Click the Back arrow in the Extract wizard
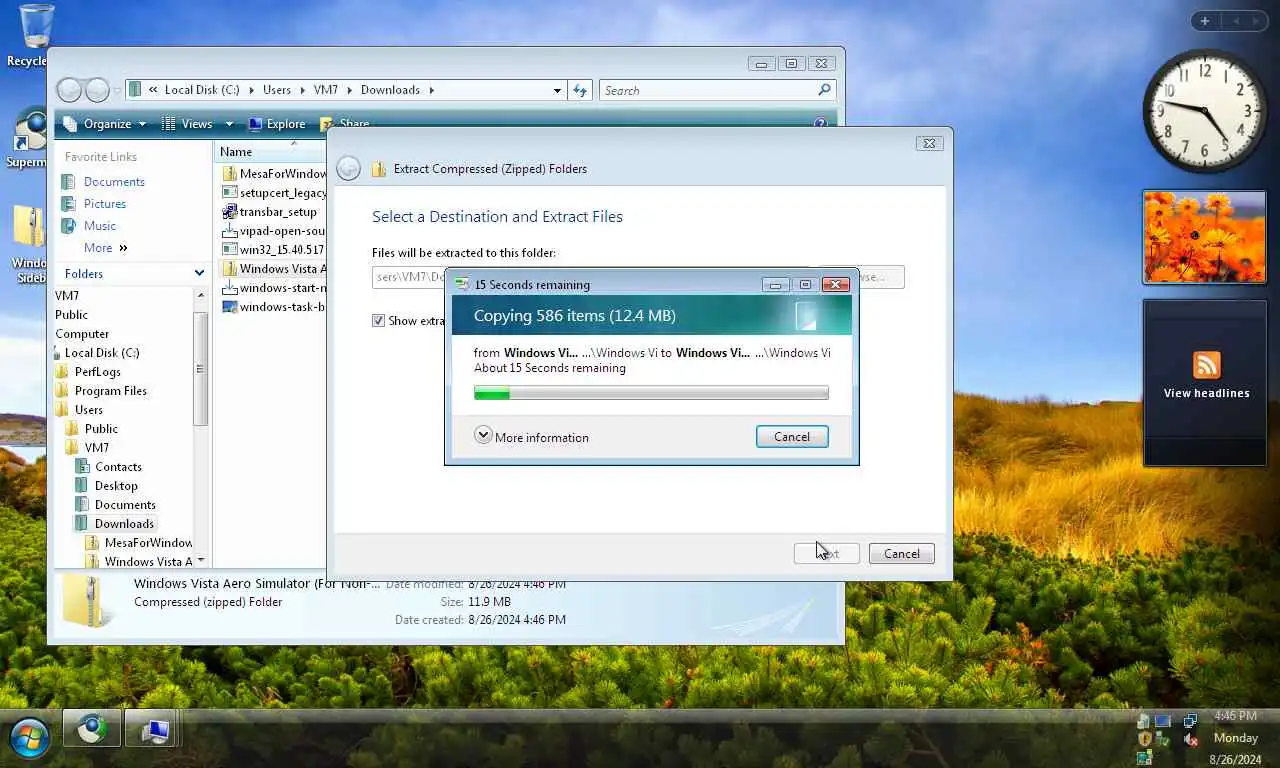This screenshot has height=768, width=1280. 348,169
